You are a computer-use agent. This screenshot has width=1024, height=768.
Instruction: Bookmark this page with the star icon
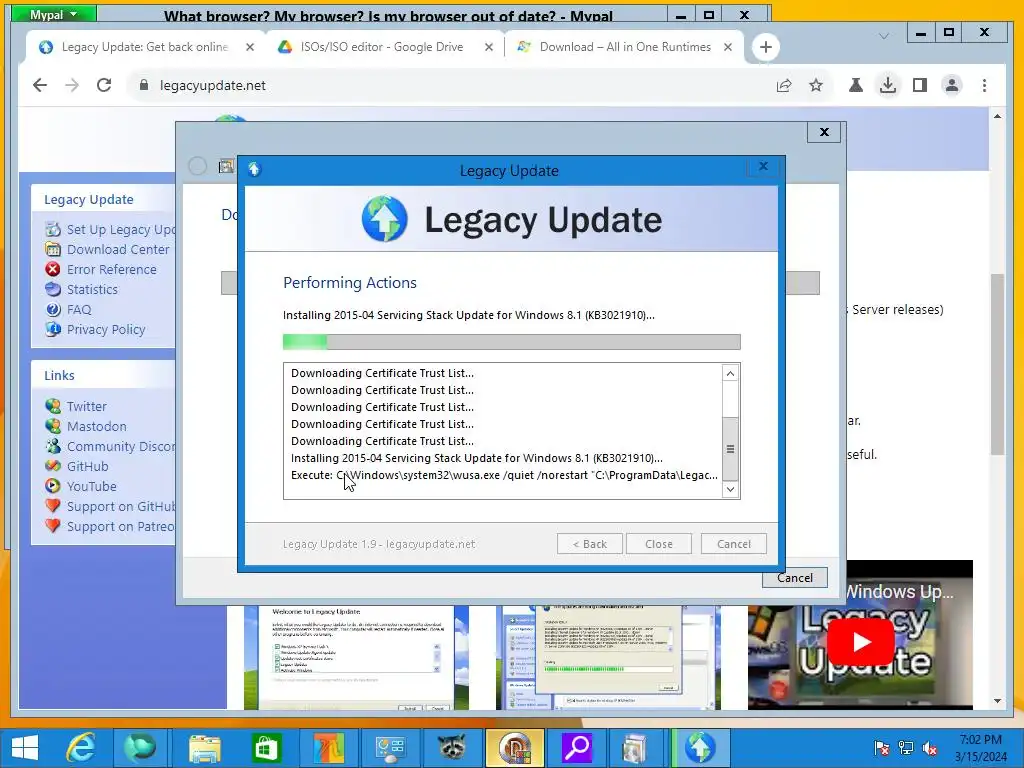(x=816, y=86)
